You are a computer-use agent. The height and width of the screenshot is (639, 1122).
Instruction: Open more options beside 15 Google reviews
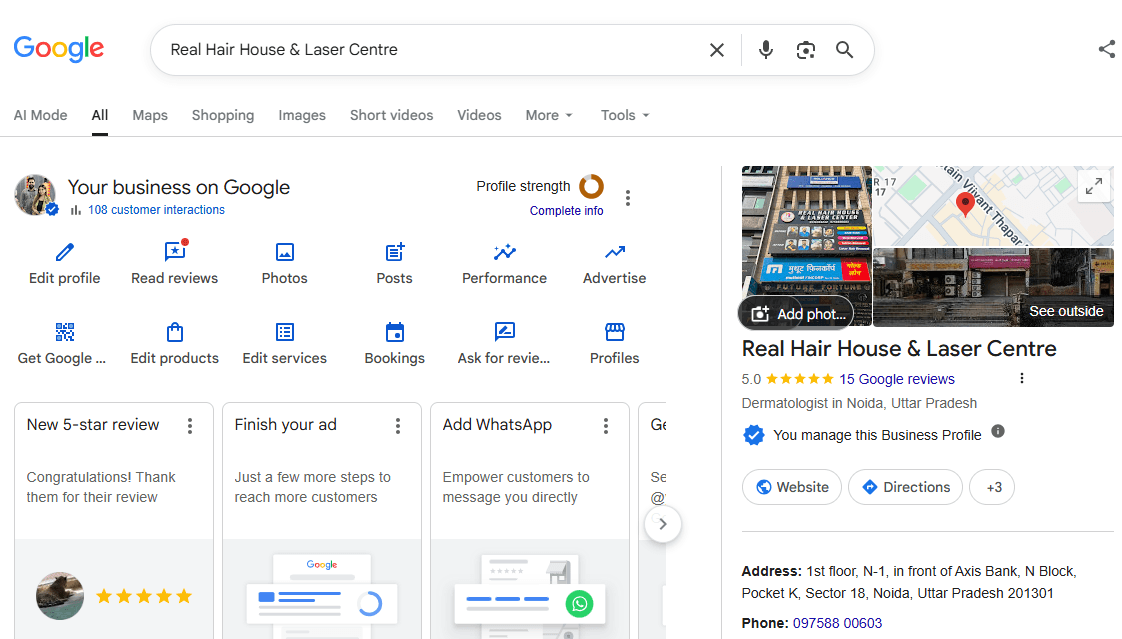coord(1022,379)
